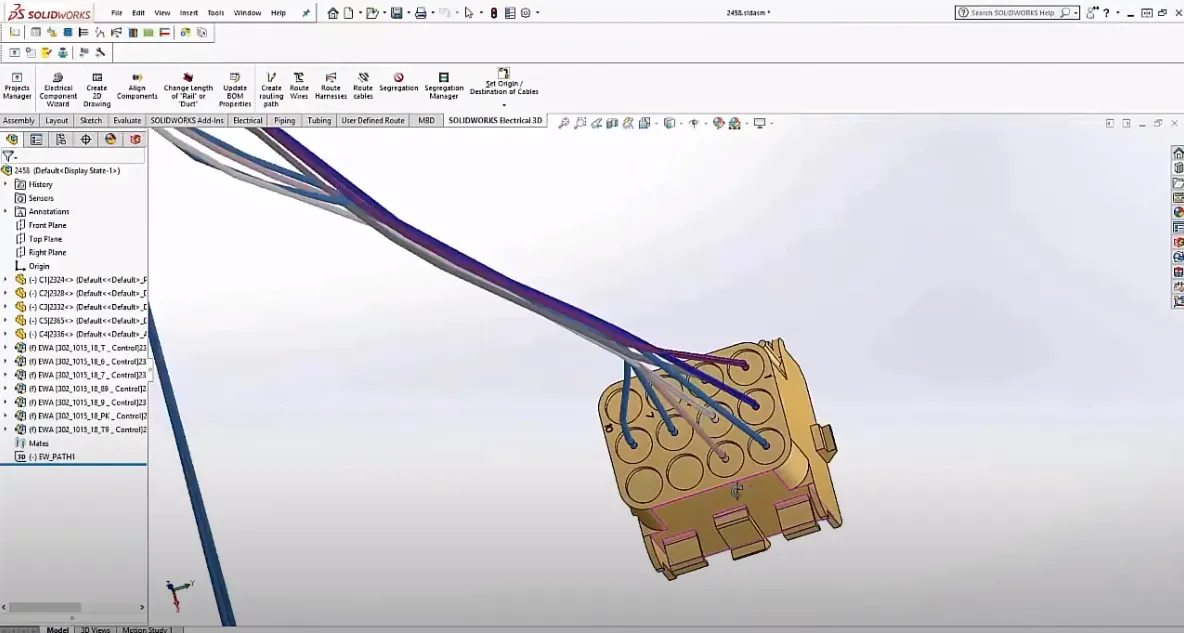Screen dimensions: 1184x633
Task: Select the Mates tree item
Action: [x=32, y=443]
